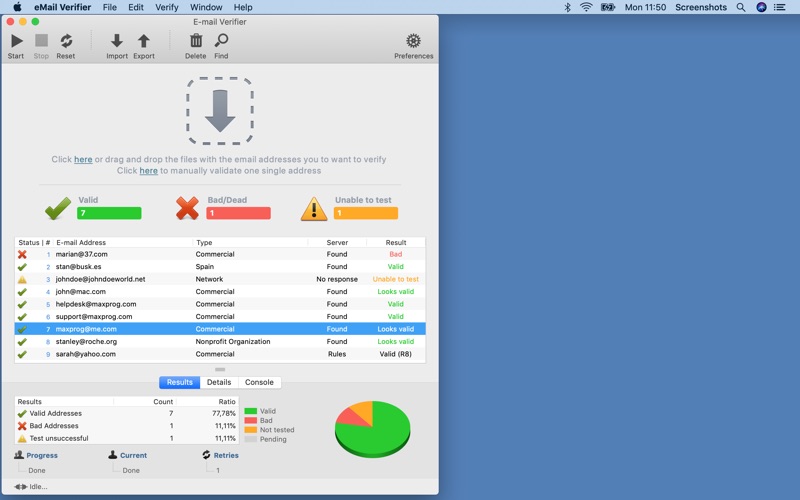Click the large drop zone arrow icon
The image size is (800, 500).
[220, 111]
